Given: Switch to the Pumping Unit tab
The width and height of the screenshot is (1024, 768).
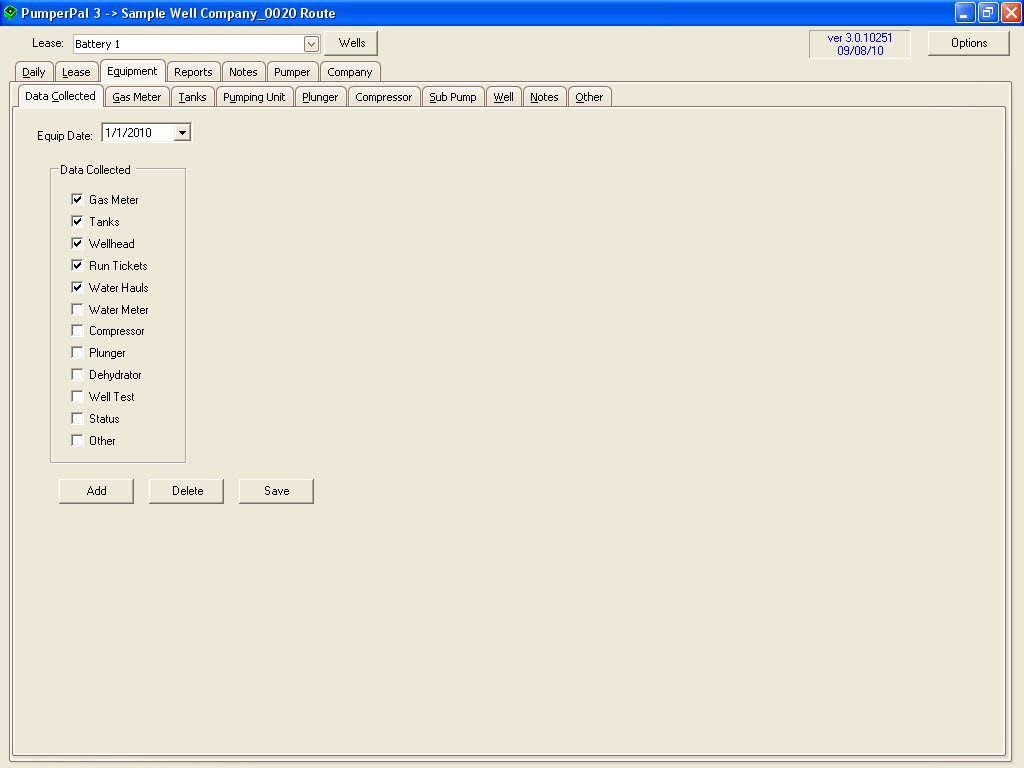Looking at the screenshot, I should (256, 96).
